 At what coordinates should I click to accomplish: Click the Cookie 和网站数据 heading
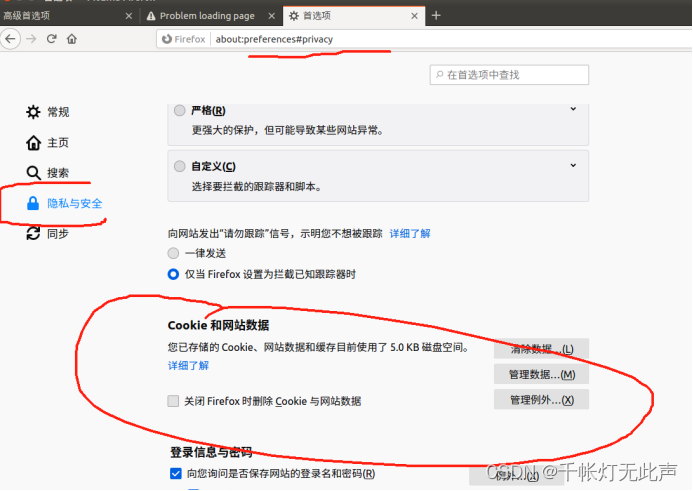[x=218, y=325]
